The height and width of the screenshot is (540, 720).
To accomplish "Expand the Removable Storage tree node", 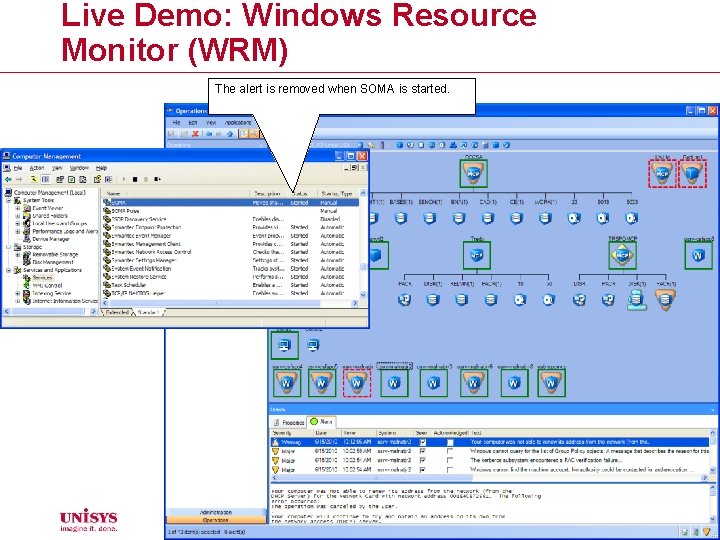I will [x=17, y=255].
